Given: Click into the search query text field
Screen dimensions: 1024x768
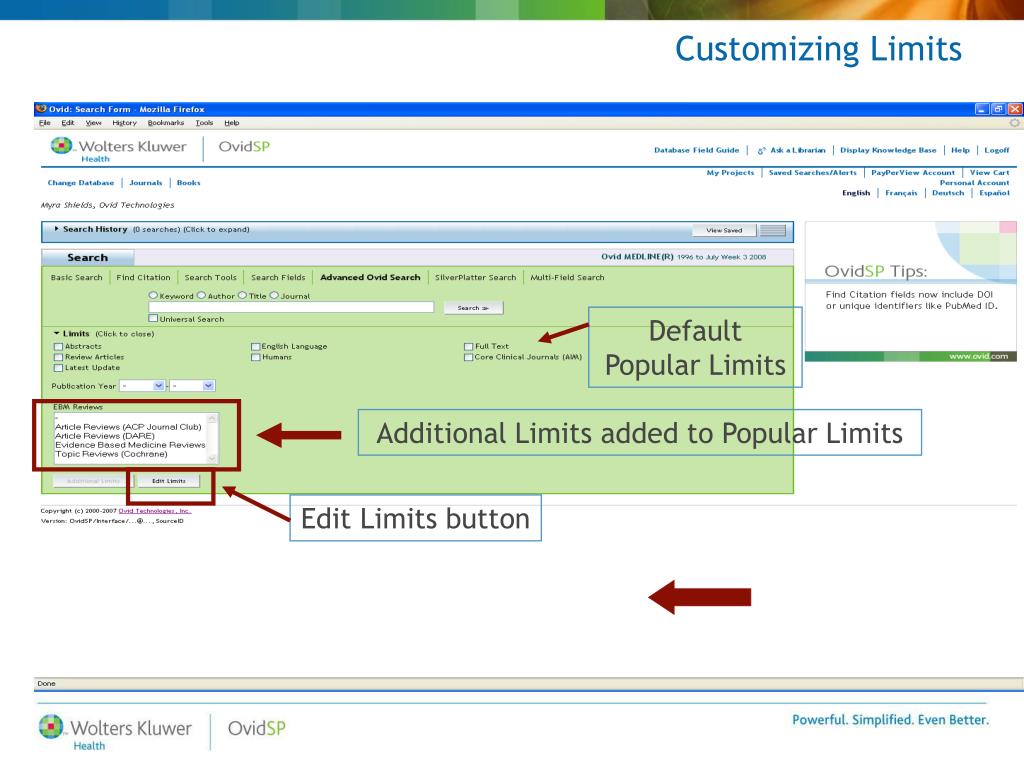Looking at the screenshot, I should coord(291,307).
